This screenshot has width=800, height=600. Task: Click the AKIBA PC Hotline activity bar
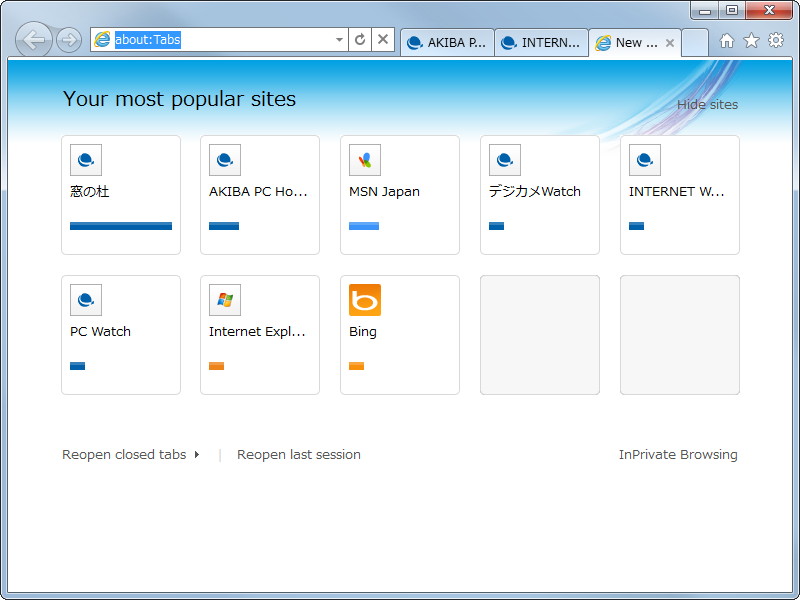coord(224,226)
